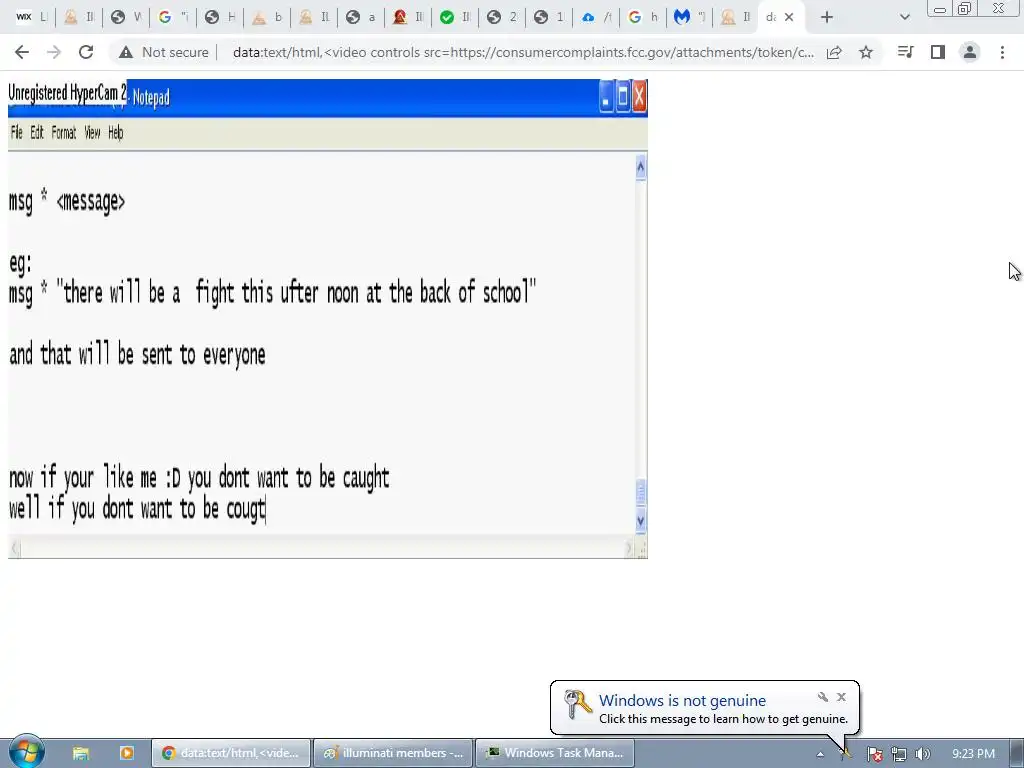Screen dimensions: 1024x768
Task: Click the browser forward arrow
Action: (54, 52)
